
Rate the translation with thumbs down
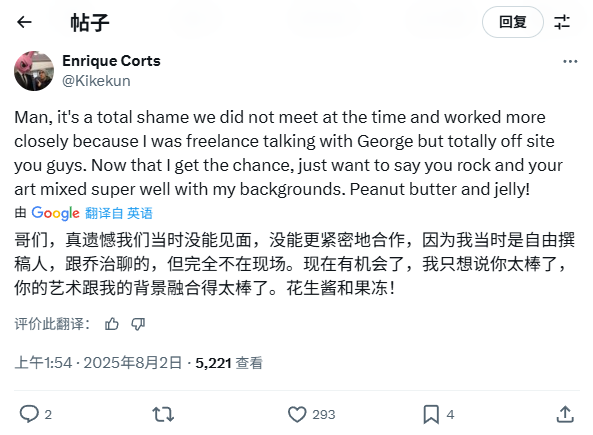click(x=138, y=324)
